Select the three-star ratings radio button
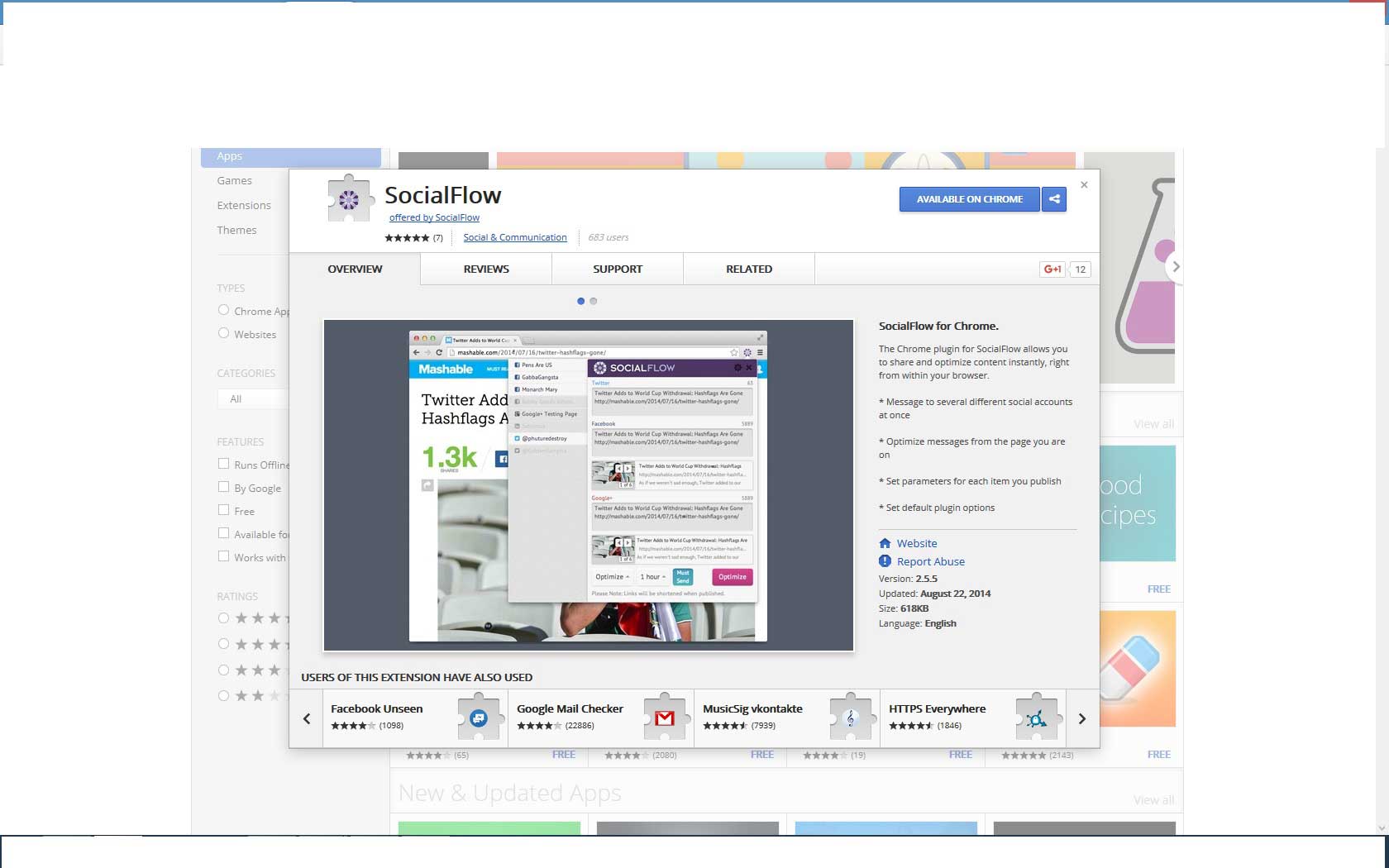Image resolution: width=1389 pixels, height=868 pixels. 223,670
